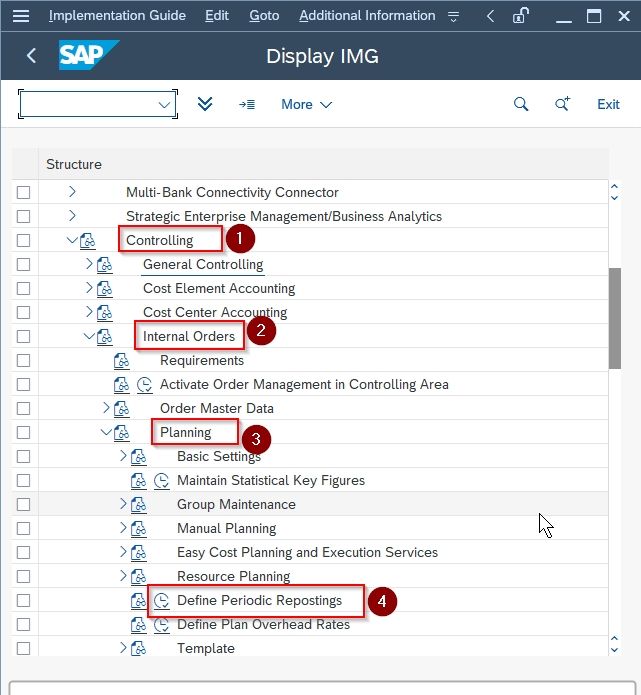Screen dimensions: 641x695
Task: Open documentation icon beside Controlling
Action: click(88, 241)
